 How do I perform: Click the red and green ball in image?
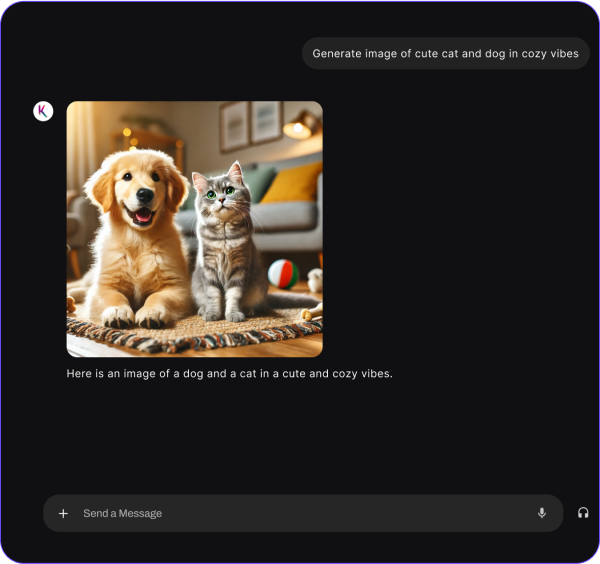click(282, 273)
